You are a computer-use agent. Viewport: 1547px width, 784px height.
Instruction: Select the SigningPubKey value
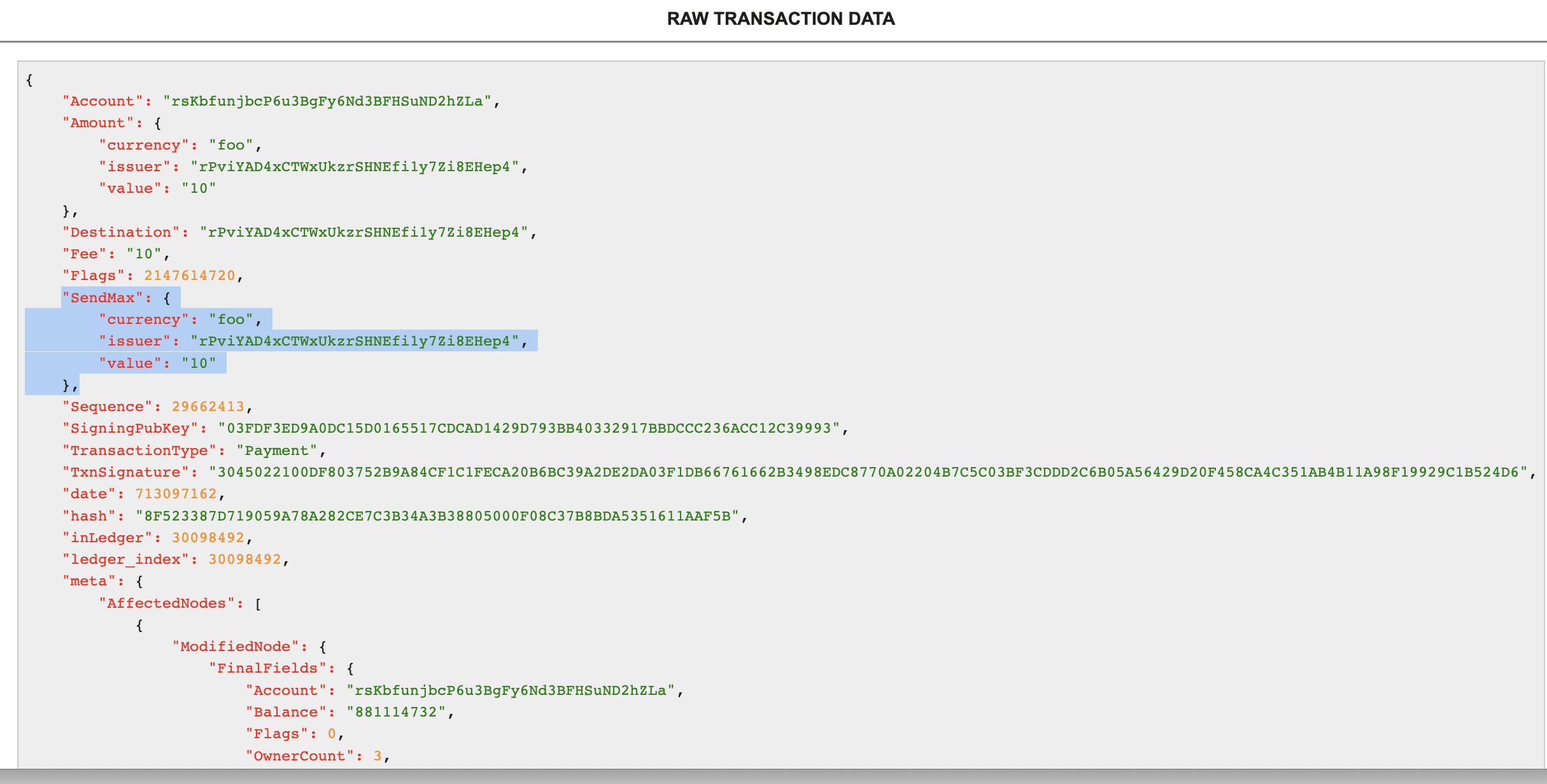coord(532,428)
